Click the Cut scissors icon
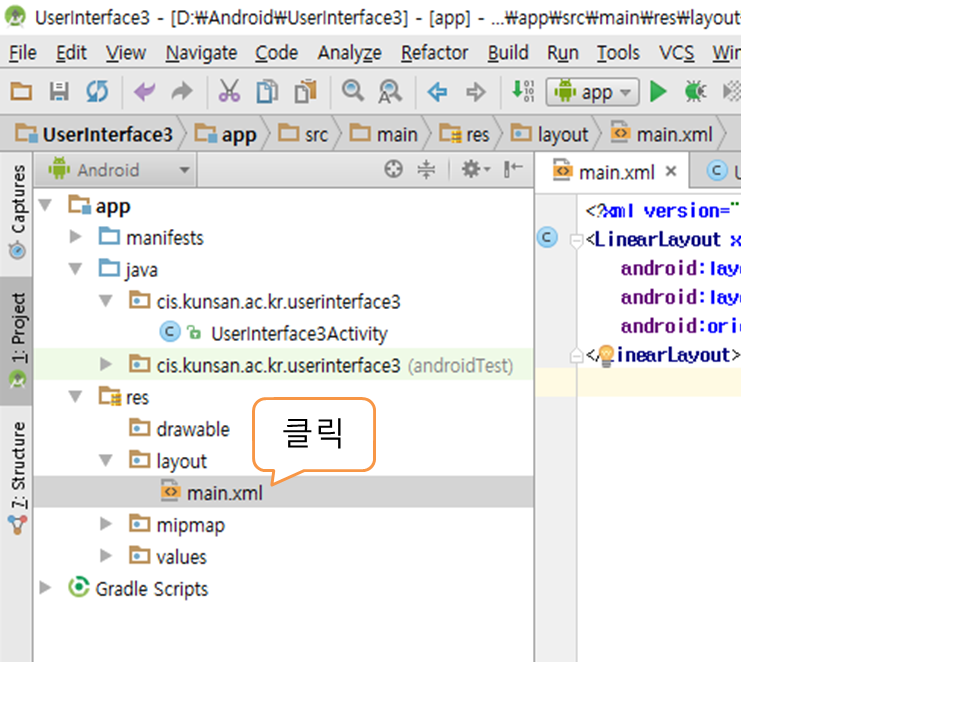Image resolution: width=960 pixels, height=720 pixels. (229, 92)
